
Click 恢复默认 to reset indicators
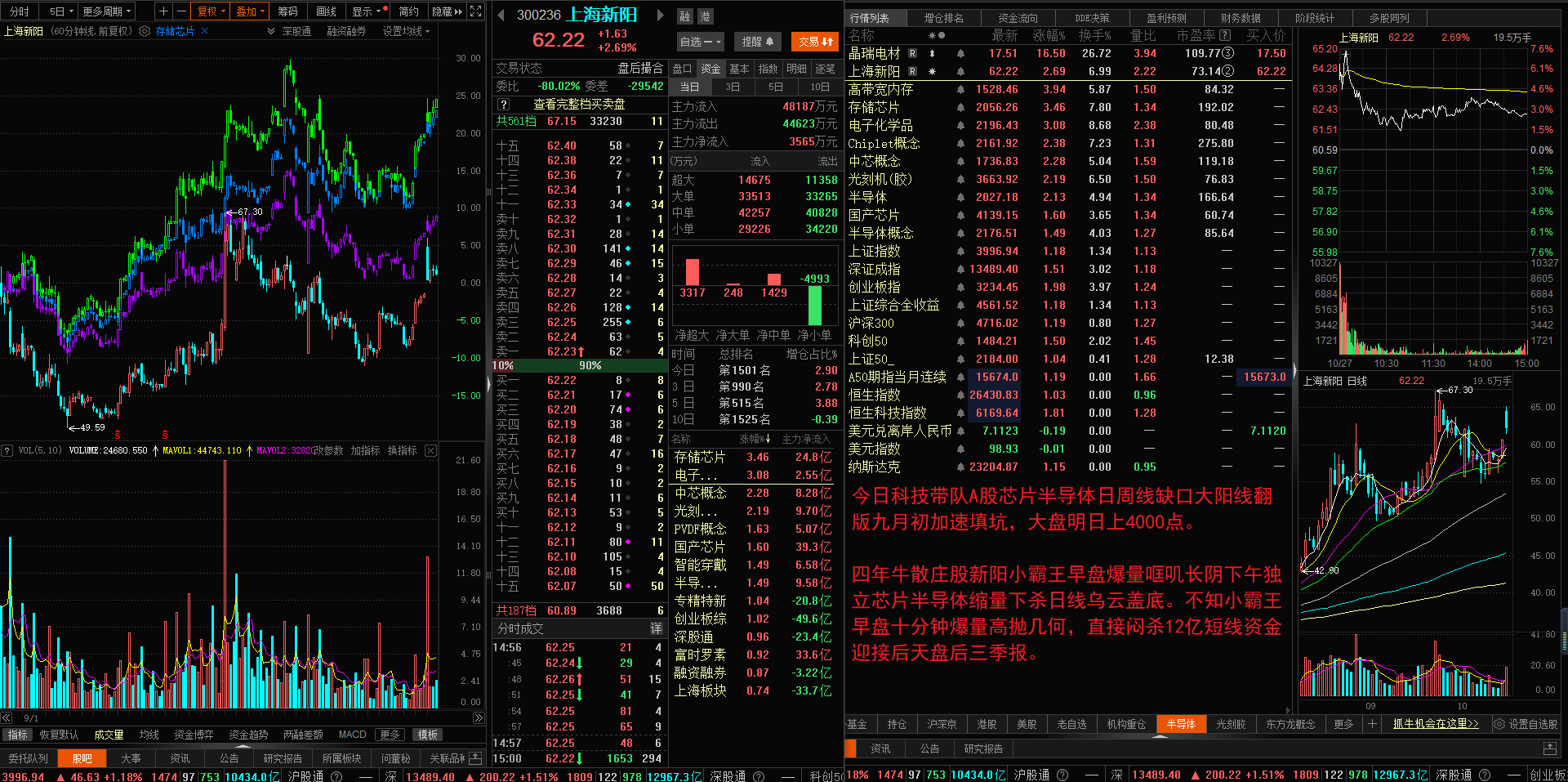(60, 735)
